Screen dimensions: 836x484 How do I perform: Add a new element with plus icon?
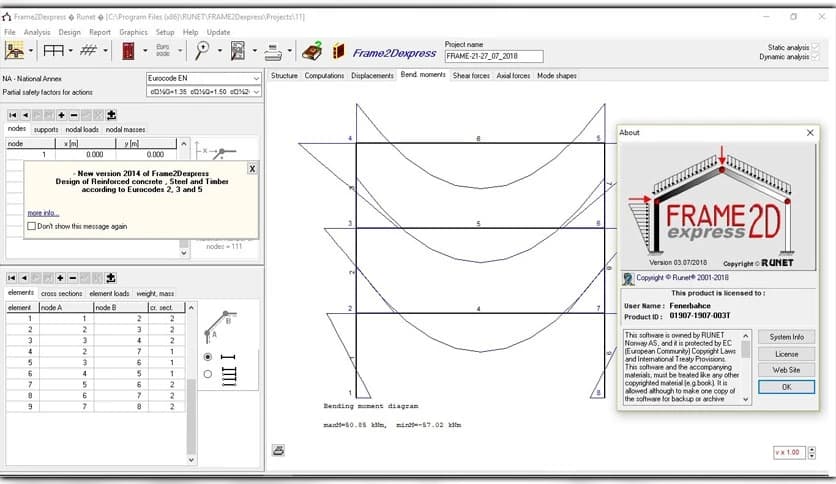(60, 278)
